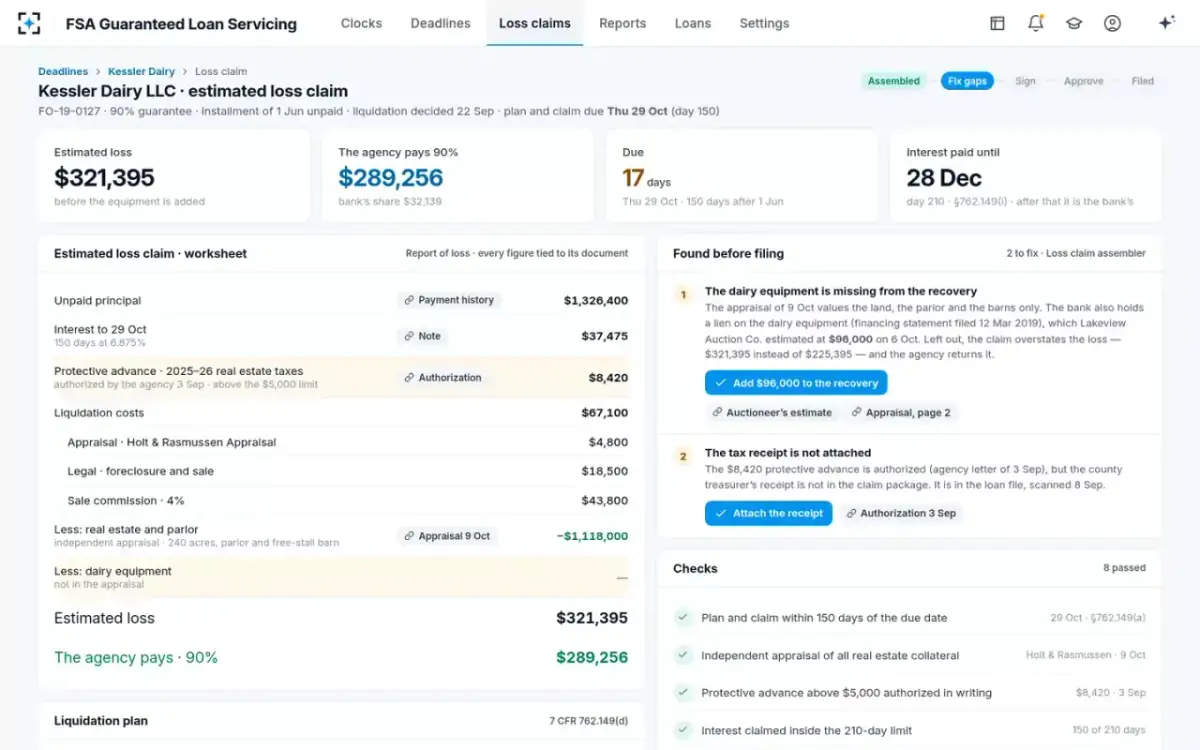Go to the Reports tab
This screenshot has width=1200, height=750.
pos(622,23)
